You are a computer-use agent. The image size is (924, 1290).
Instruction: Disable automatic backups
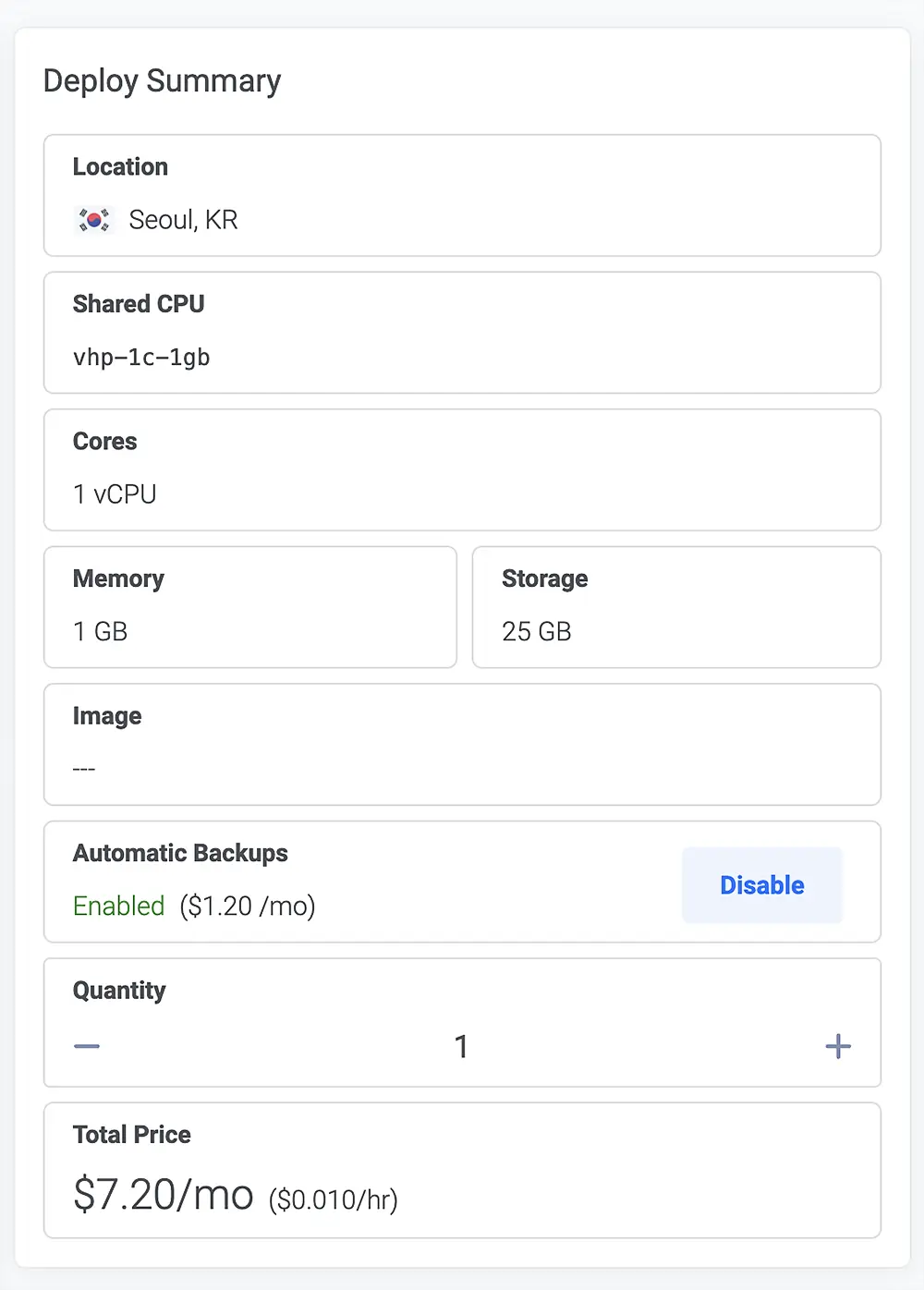[x=761, y=885]
